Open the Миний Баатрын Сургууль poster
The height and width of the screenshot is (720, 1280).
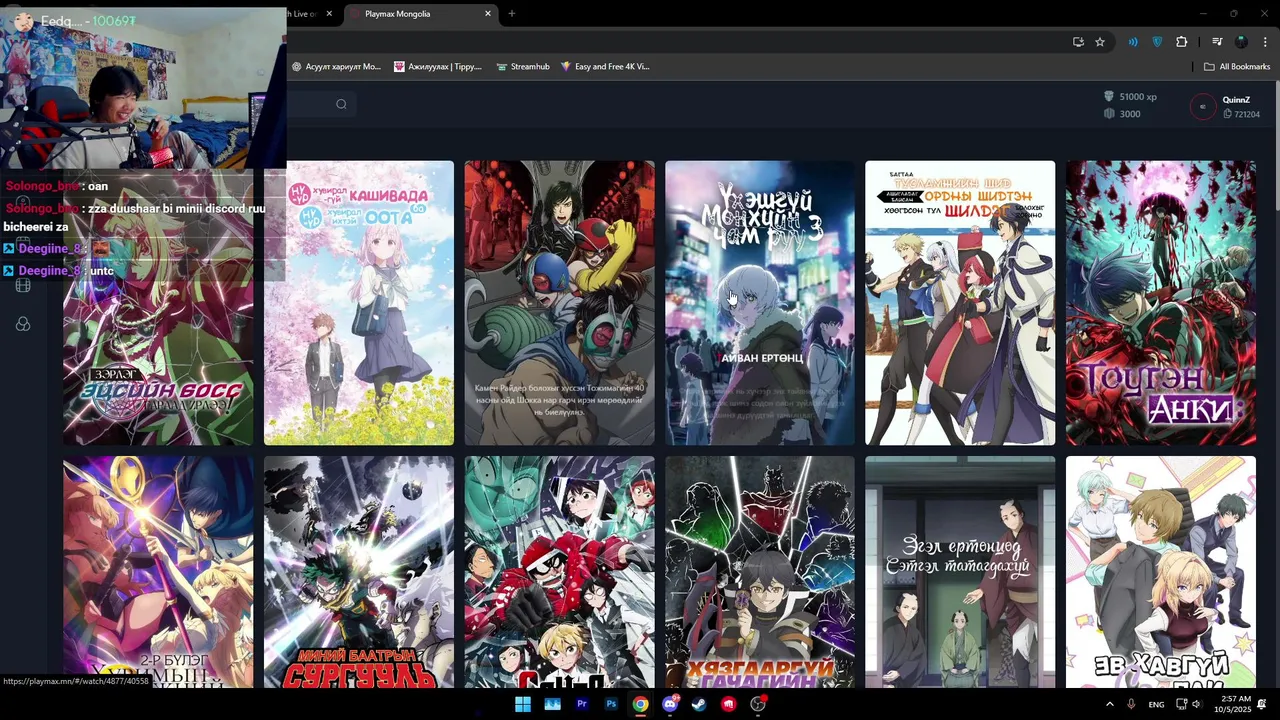coord(359,572)
